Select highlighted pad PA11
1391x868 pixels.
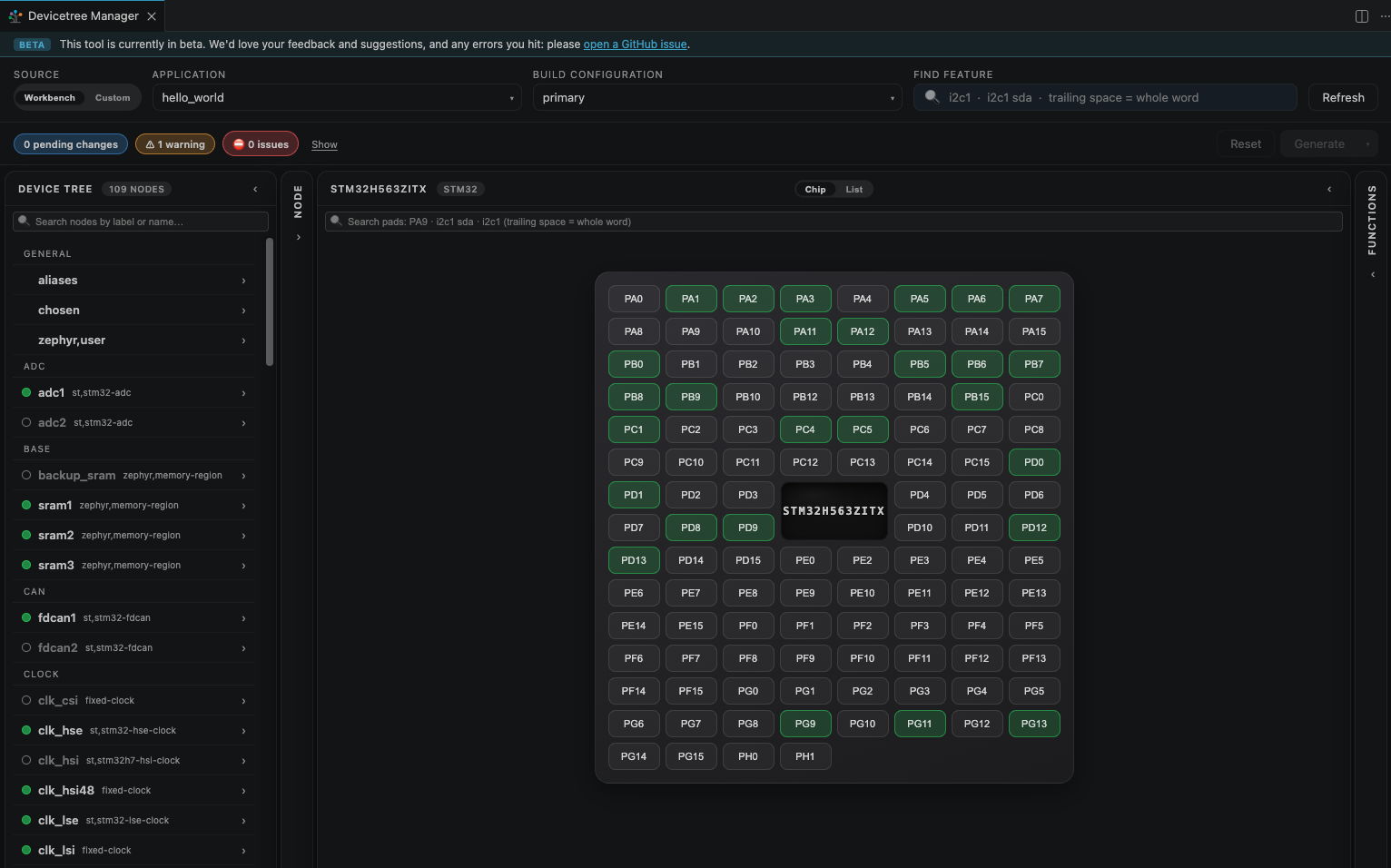tap(805, 331)
